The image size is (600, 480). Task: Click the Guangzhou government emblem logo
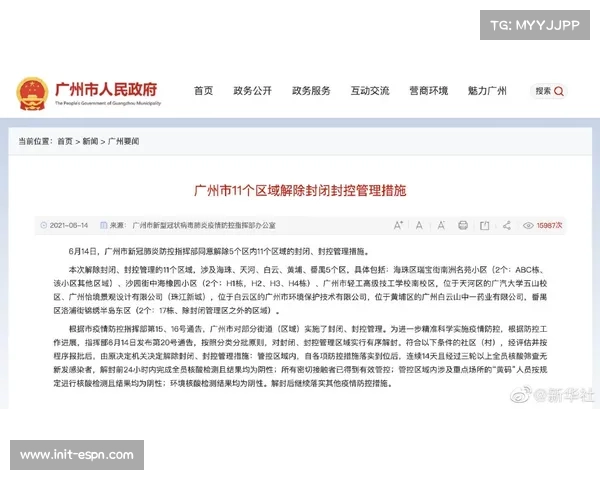pos(32,93)
